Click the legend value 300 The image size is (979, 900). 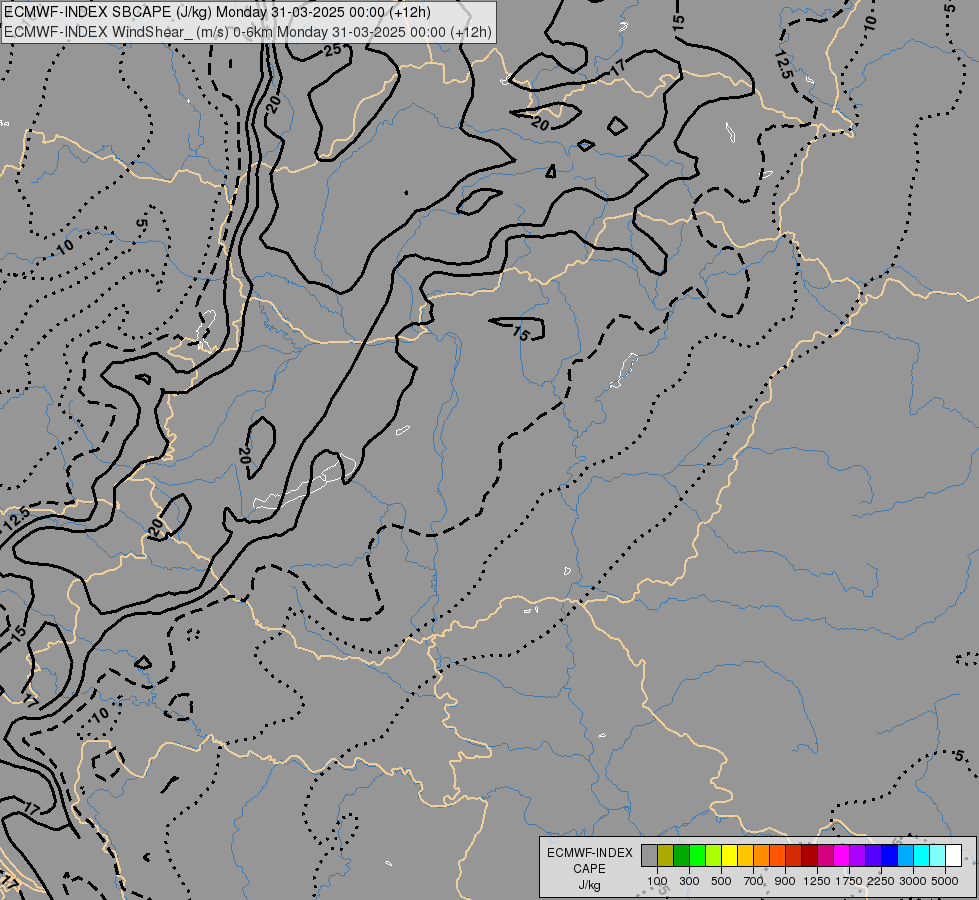coord(689,881)
